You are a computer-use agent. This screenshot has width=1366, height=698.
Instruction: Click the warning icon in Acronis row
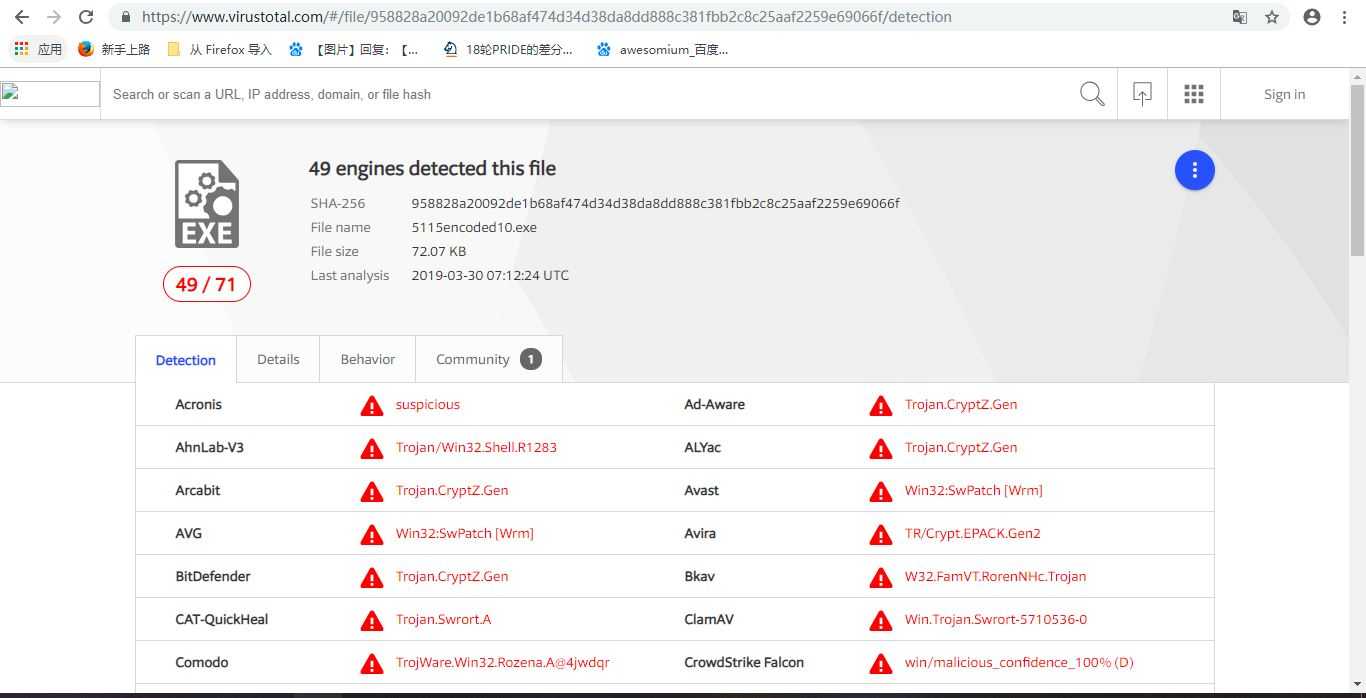(x=372, y=405)
